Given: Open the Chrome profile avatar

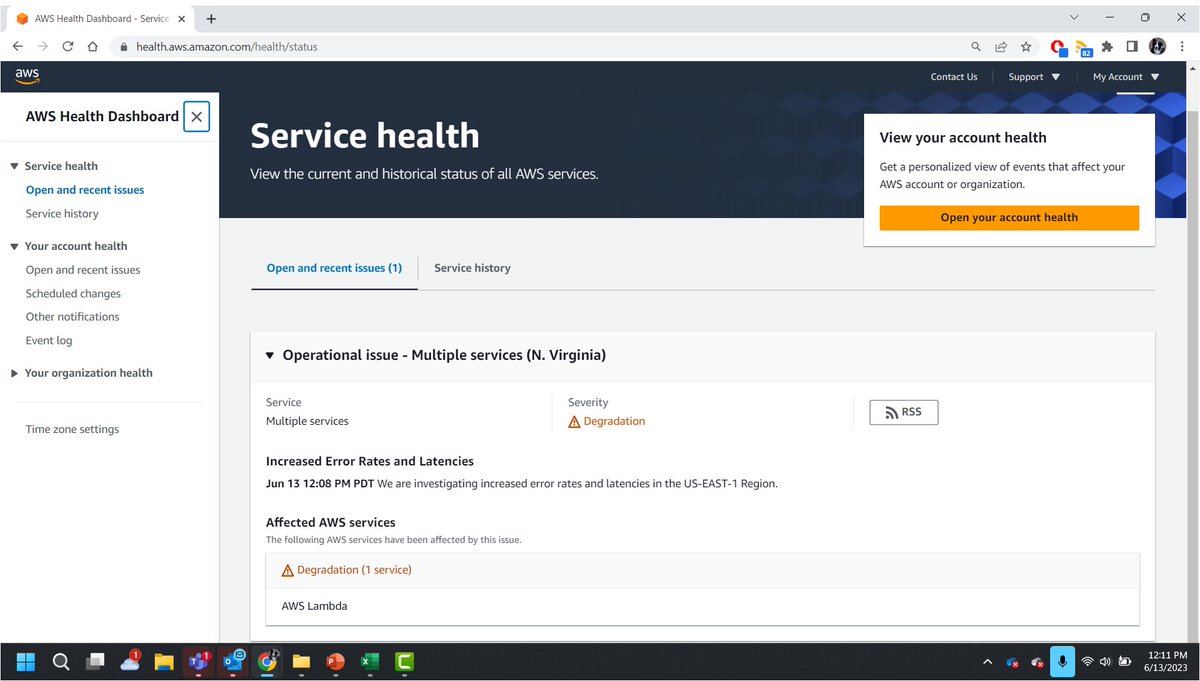Looking at the screenshot, I should pos(1157,46).
